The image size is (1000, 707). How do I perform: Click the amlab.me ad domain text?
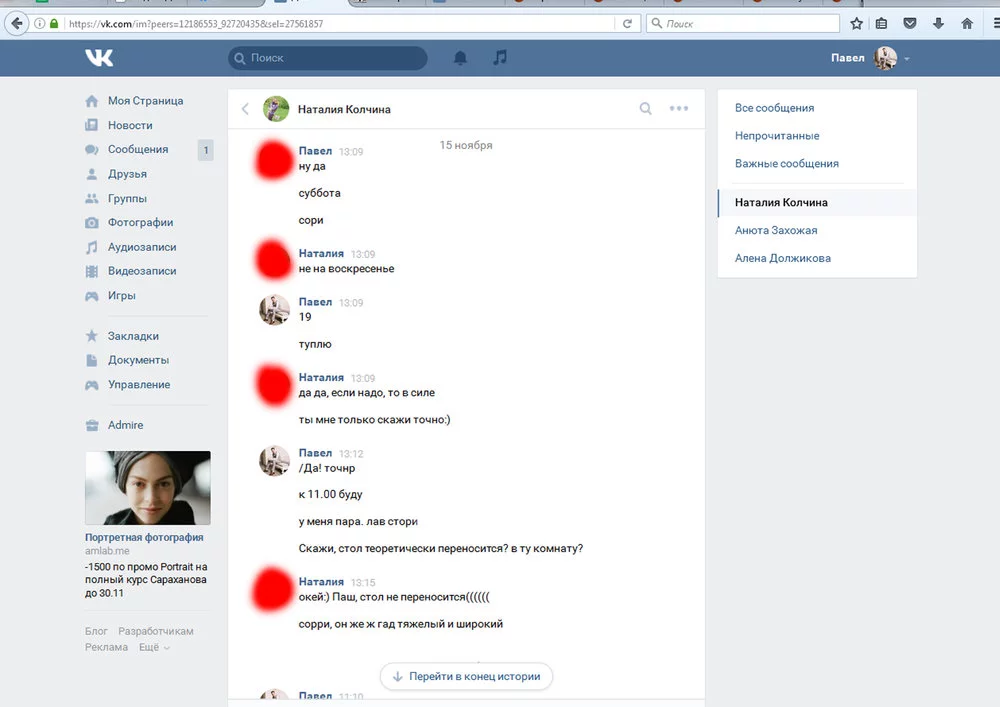[107, 551]
